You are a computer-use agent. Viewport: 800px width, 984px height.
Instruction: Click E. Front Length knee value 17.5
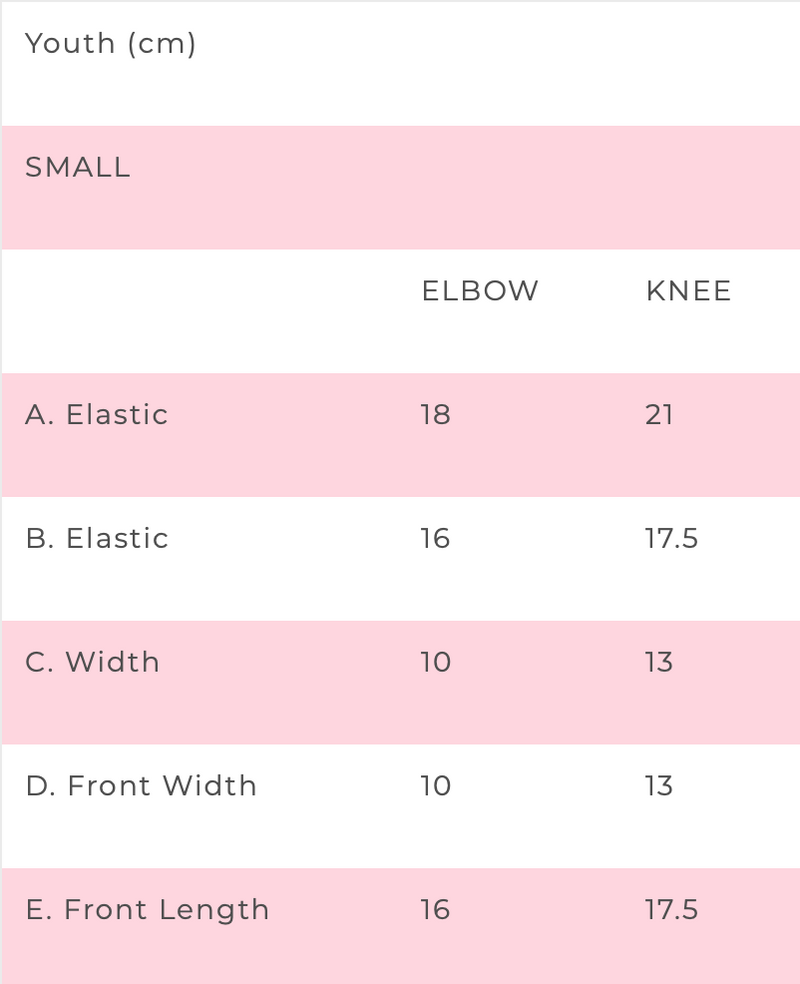tap(671, 909)
